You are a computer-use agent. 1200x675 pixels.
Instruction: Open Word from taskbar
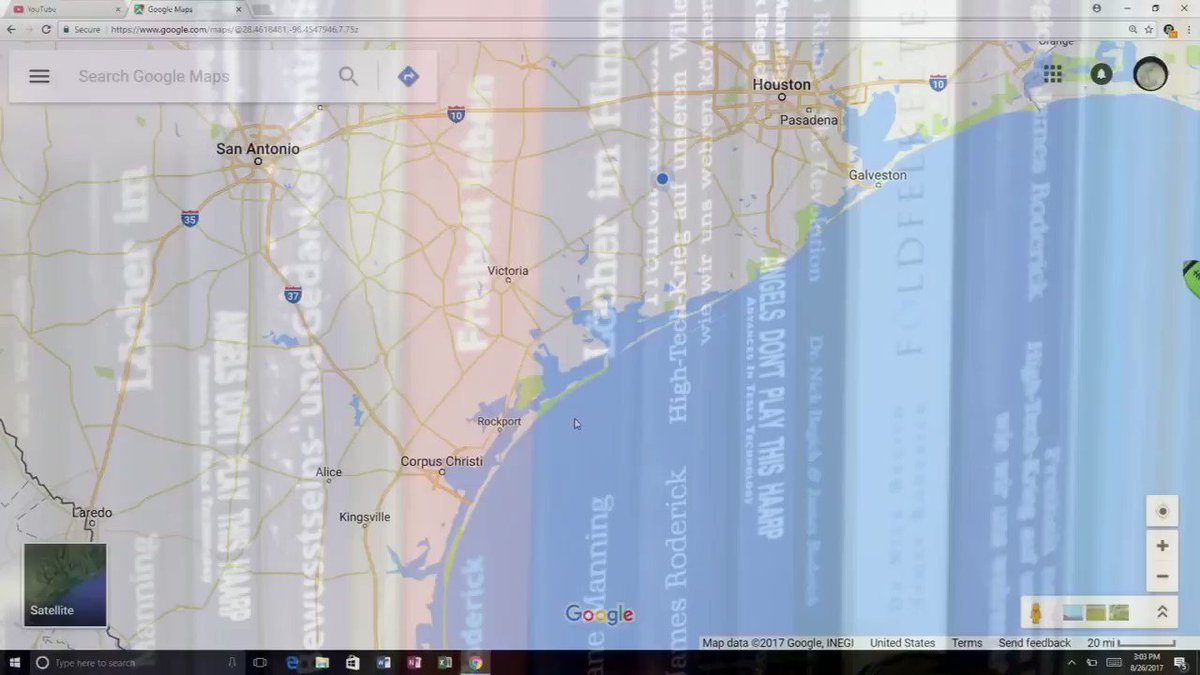point(383,663)
